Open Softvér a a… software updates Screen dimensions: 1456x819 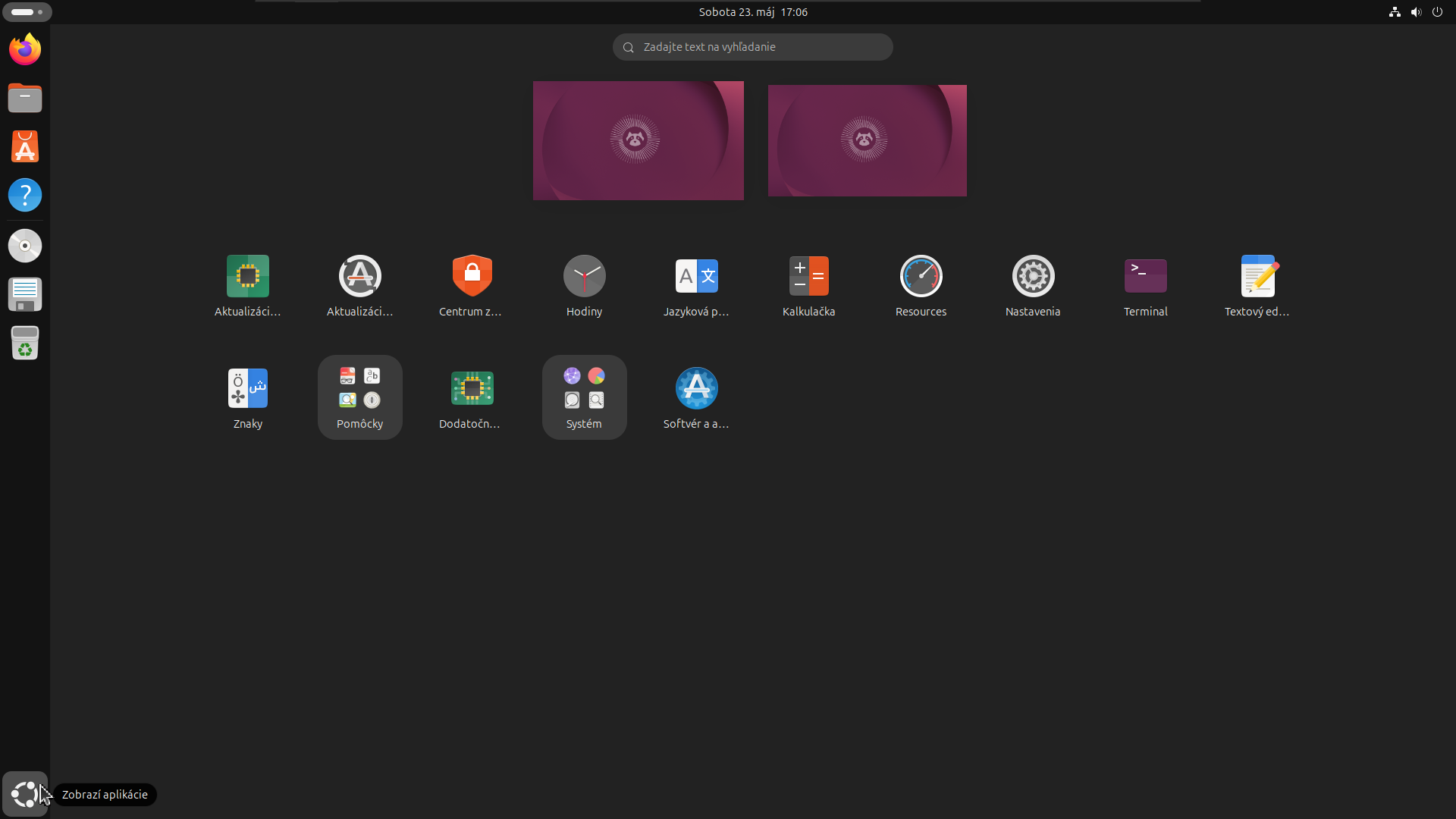click(x=697, y=397)
